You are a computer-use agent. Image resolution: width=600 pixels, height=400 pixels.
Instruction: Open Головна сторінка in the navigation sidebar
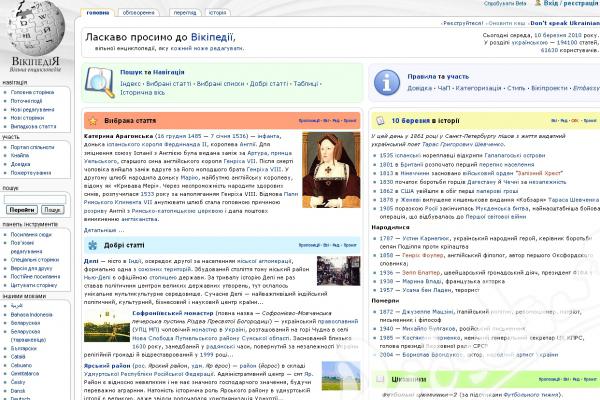32,92
